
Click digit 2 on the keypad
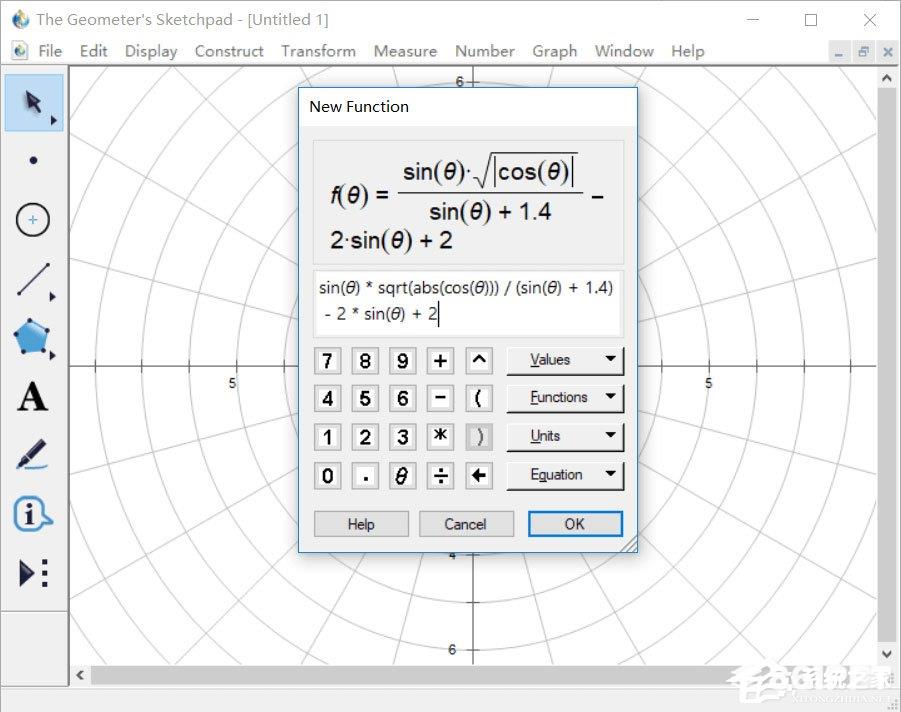(x=365, y=437)
